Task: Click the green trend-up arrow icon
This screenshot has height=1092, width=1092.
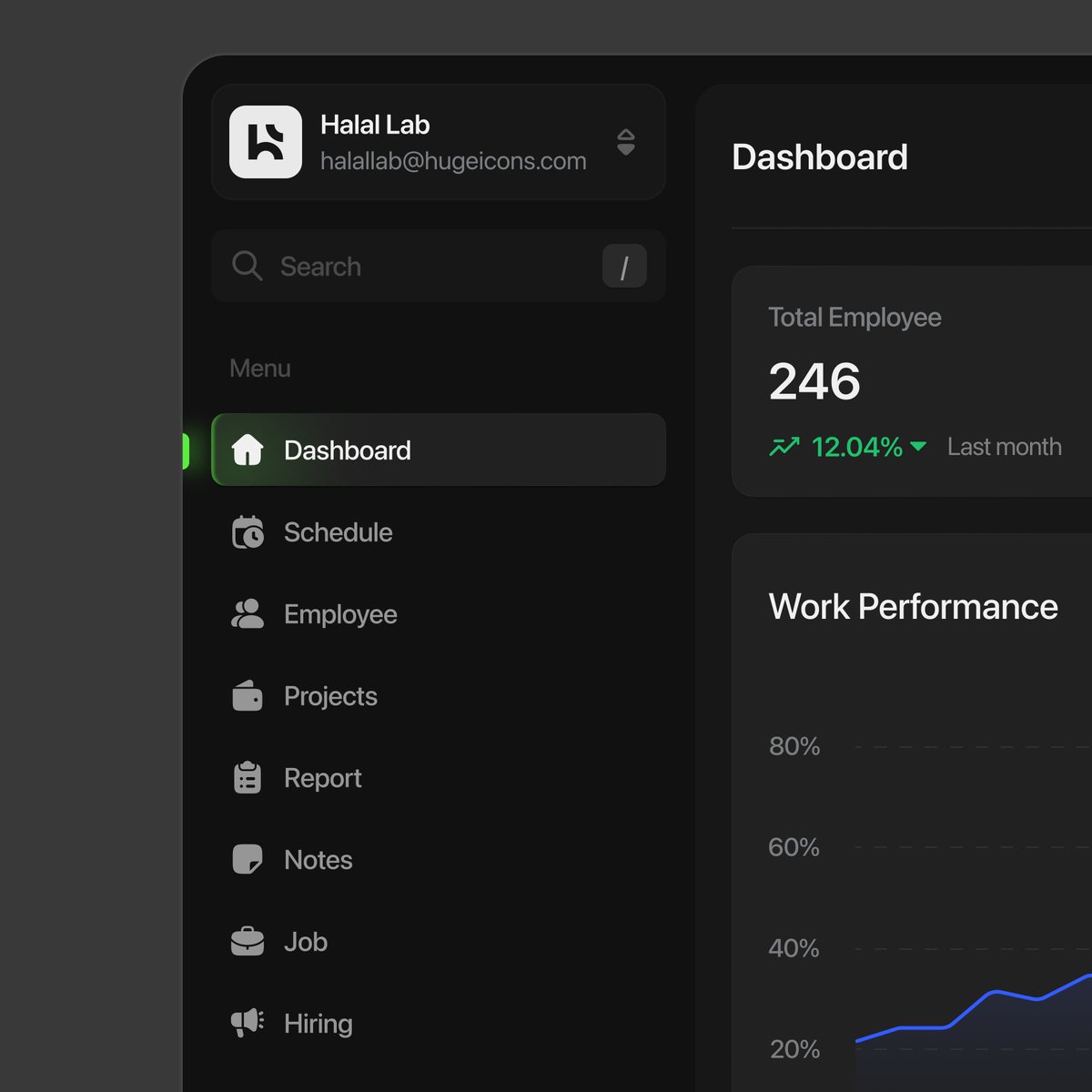Action: [x=784, y=447]
